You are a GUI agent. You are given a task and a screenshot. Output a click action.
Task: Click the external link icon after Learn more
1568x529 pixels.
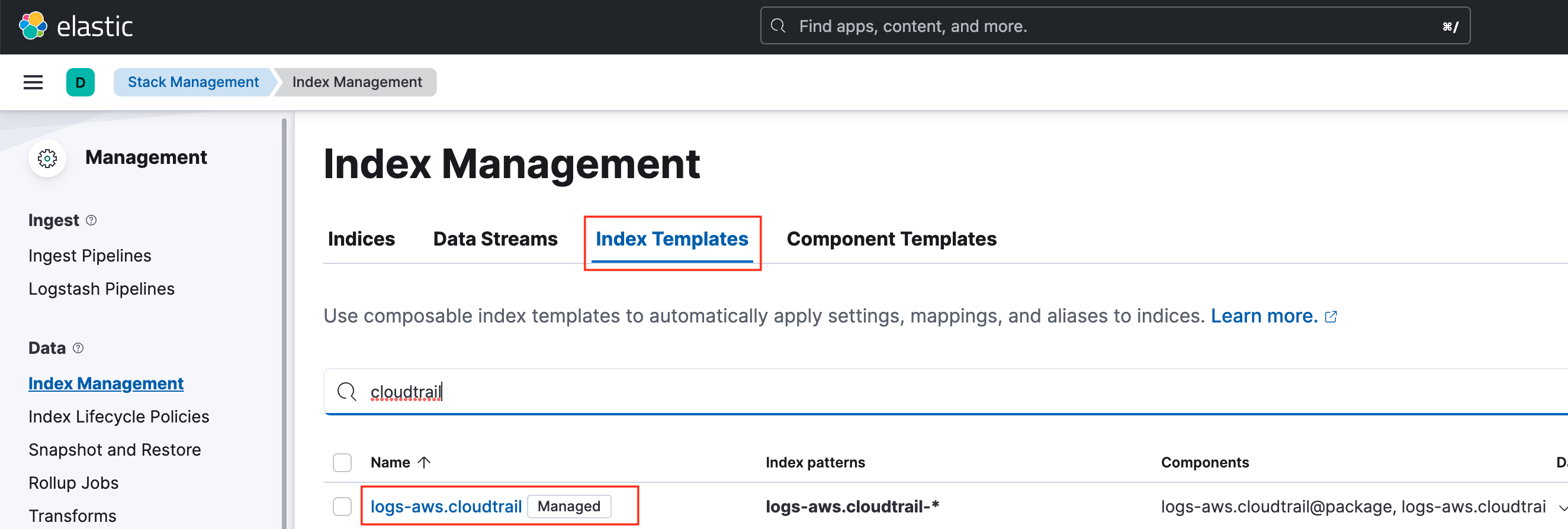click(x=1331, y=317)
